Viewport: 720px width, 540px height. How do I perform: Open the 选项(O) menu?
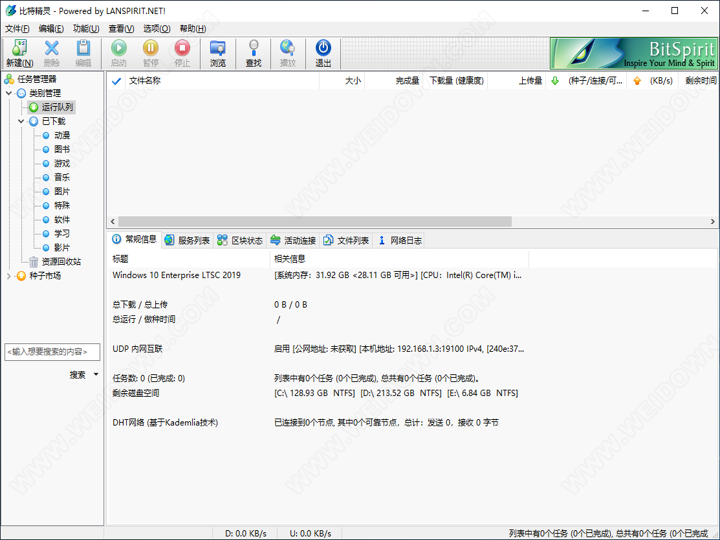tap(157, 28)
